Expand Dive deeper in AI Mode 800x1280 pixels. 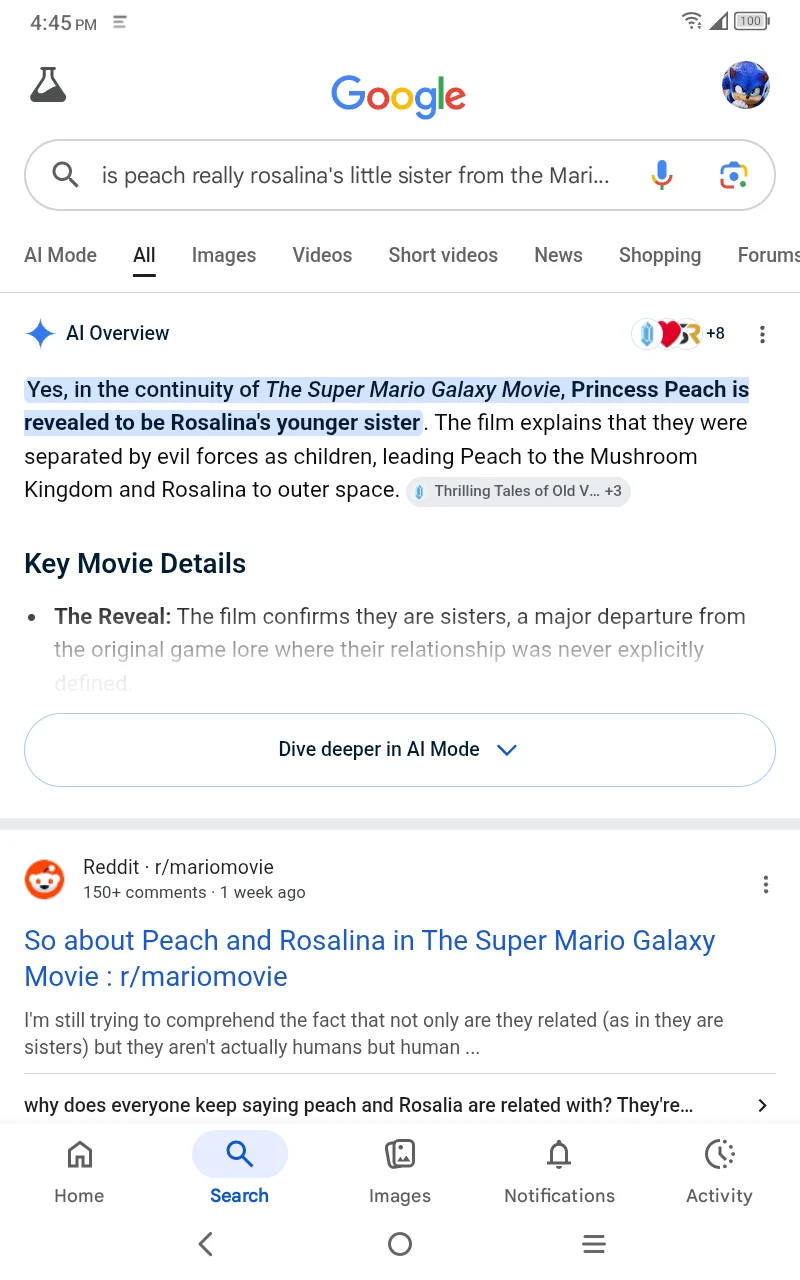click(x=400, y=750)
